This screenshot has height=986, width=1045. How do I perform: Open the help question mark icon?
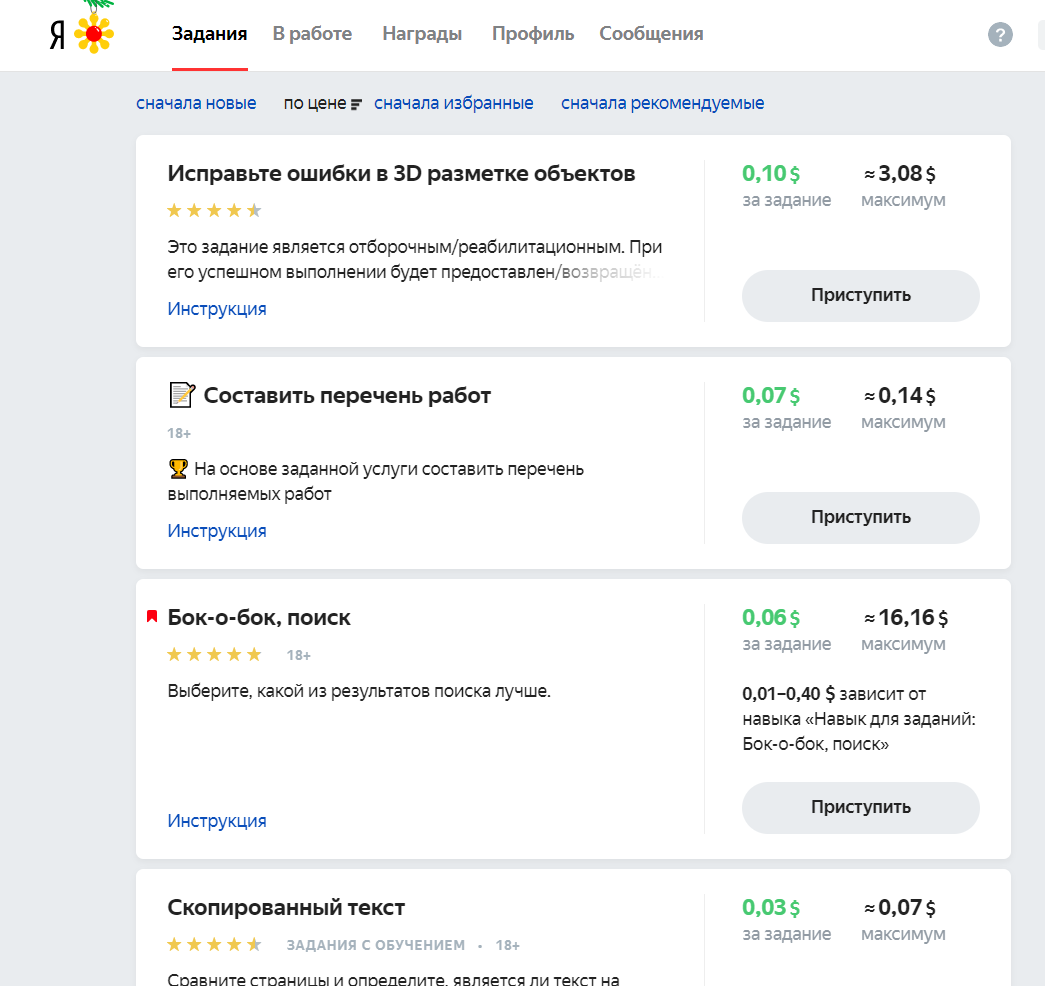[1000, 35]
